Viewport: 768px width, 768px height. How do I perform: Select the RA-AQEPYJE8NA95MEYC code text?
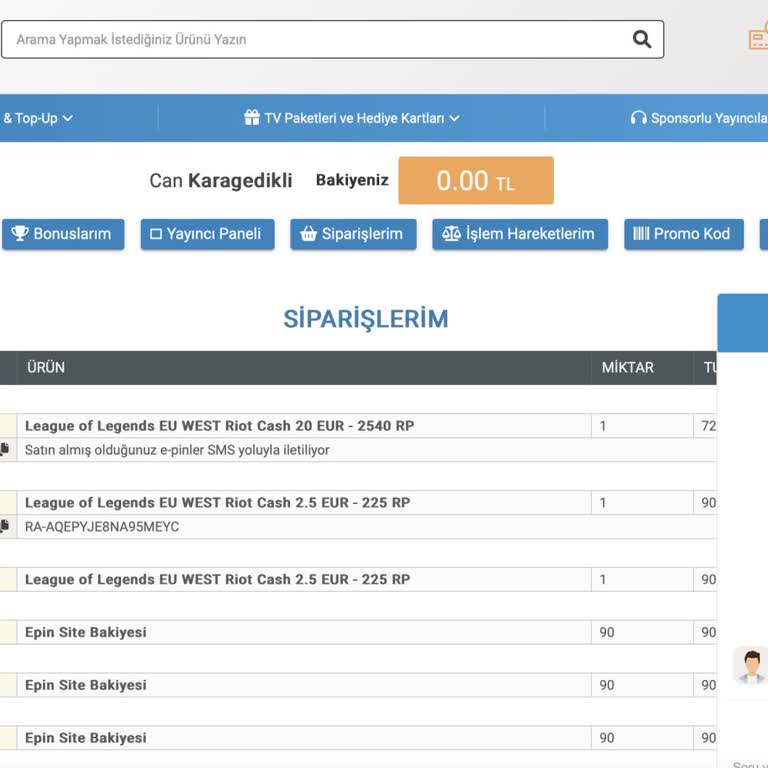(102, 527)
